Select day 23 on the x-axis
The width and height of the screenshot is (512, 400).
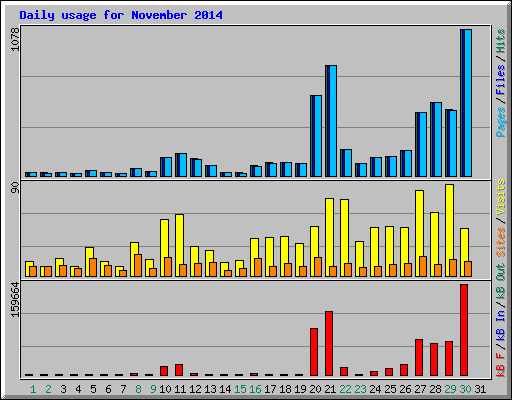pos(360,389)
